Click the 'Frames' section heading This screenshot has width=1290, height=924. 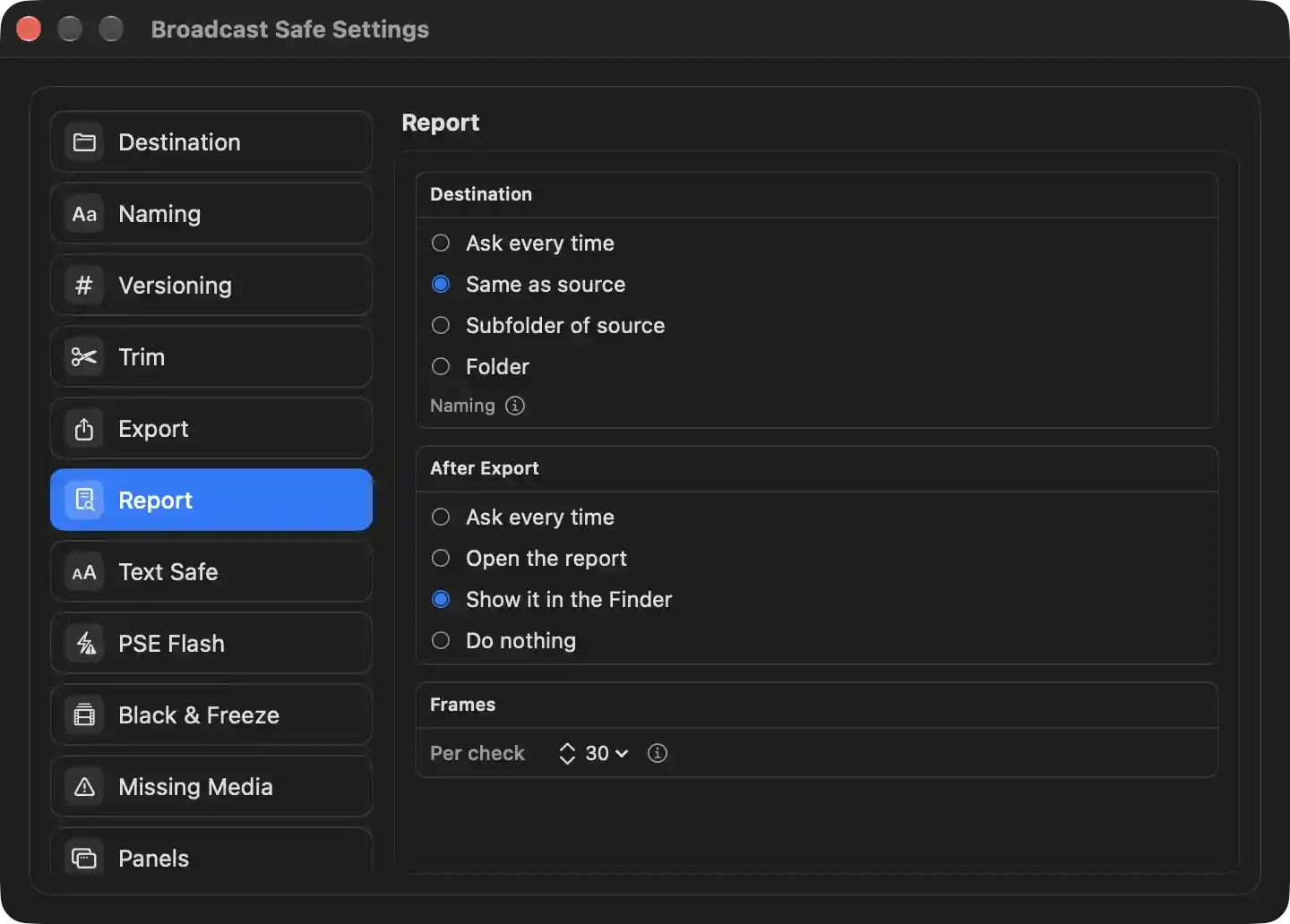point(462,705)
